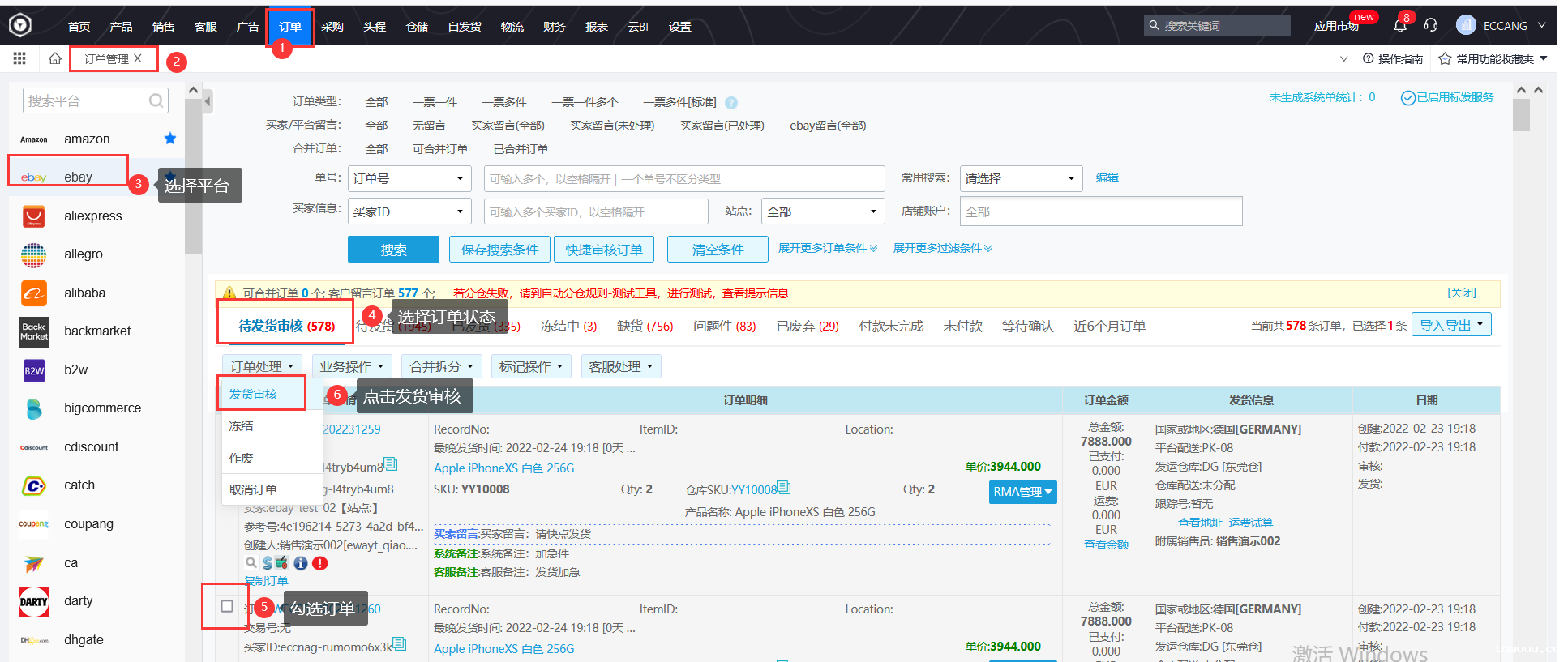
Task: Expand the 站点 dropdown
Action: coord(822,211)
